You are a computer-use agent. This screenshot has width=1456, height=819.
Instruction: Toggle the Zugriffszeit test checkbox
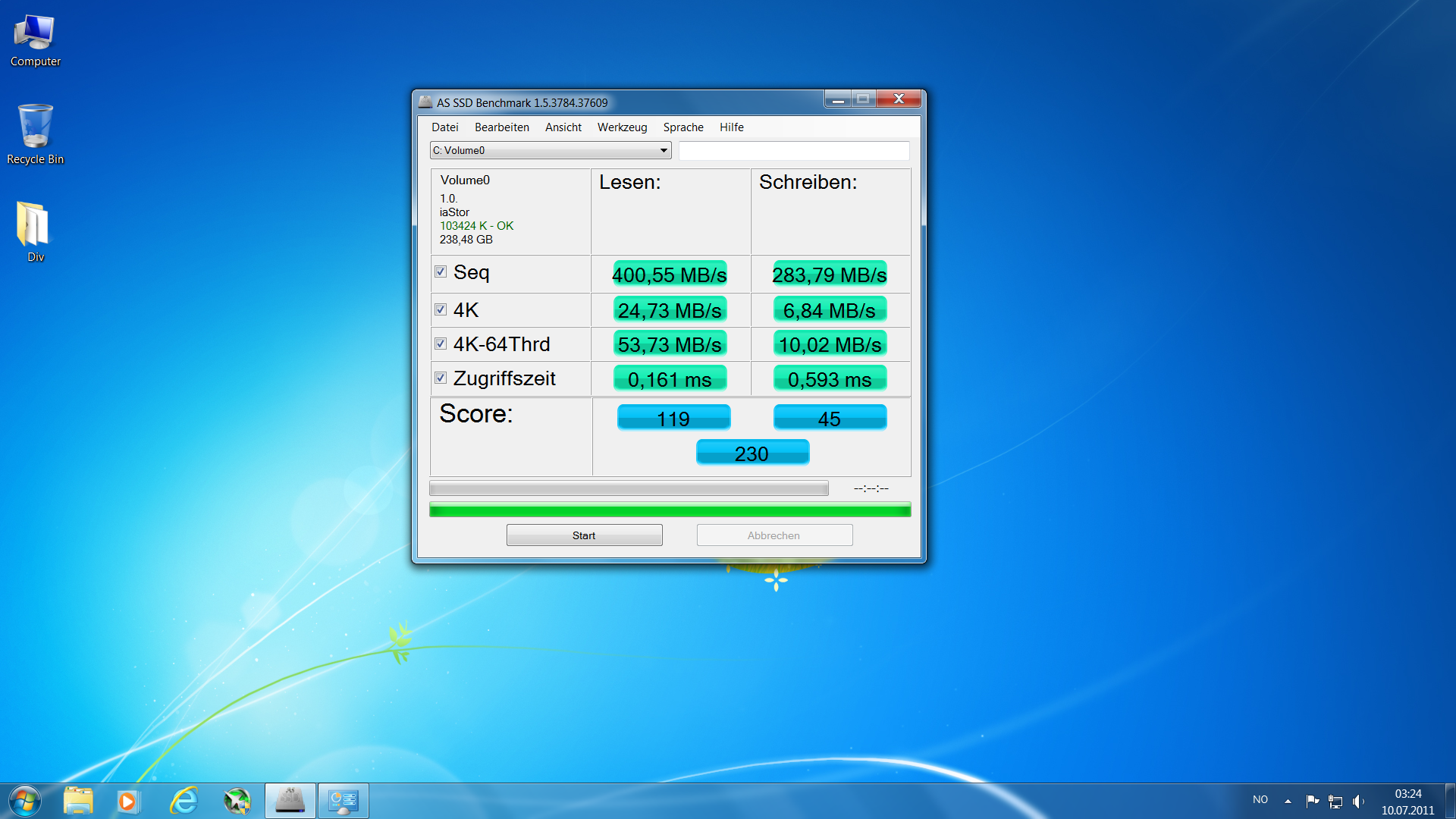[441, 378]
